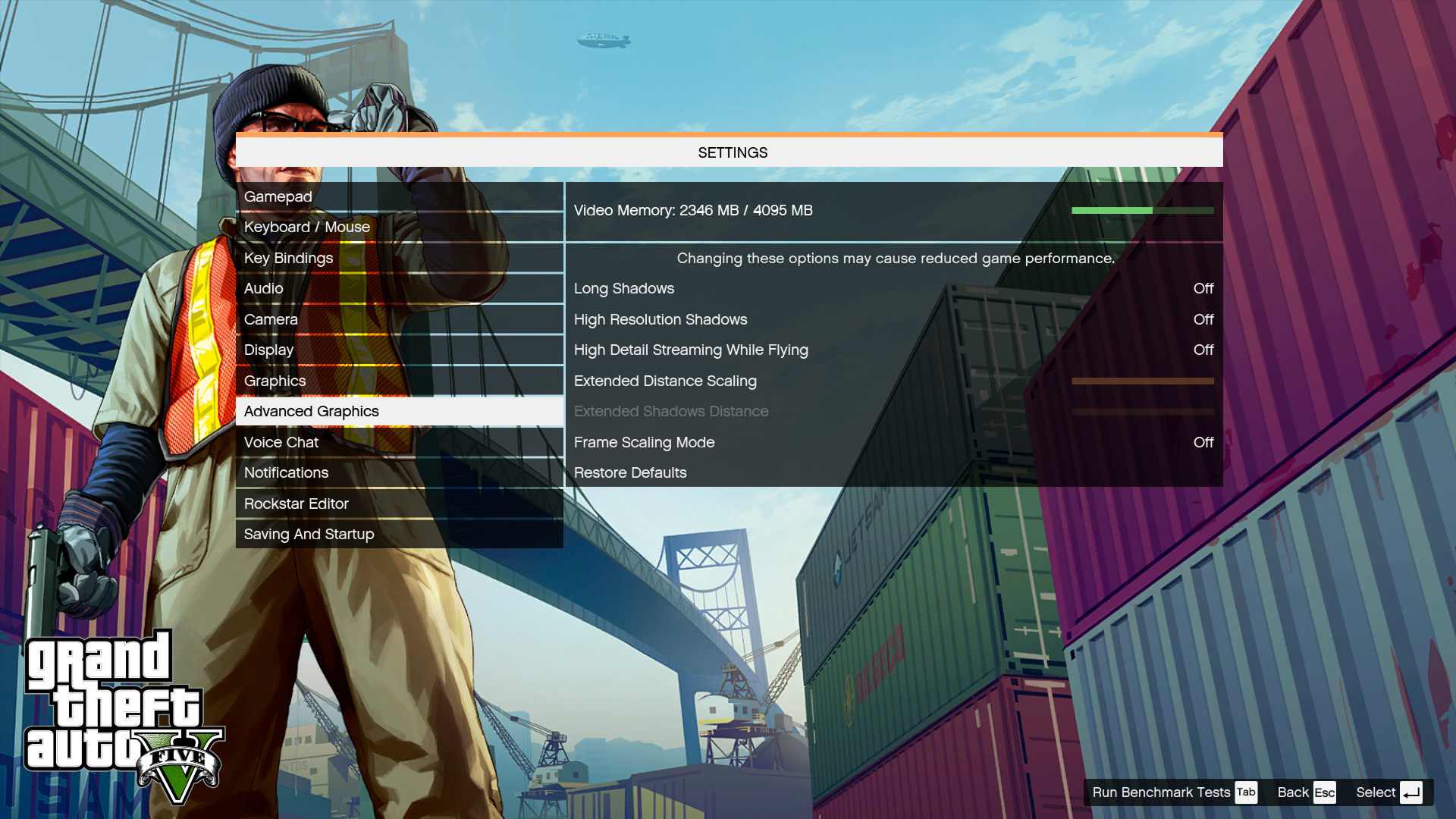Viewport: 1456px width, 819px height.
Task: Change Frame Scaling Mode value
Action: coord(1203,443)
